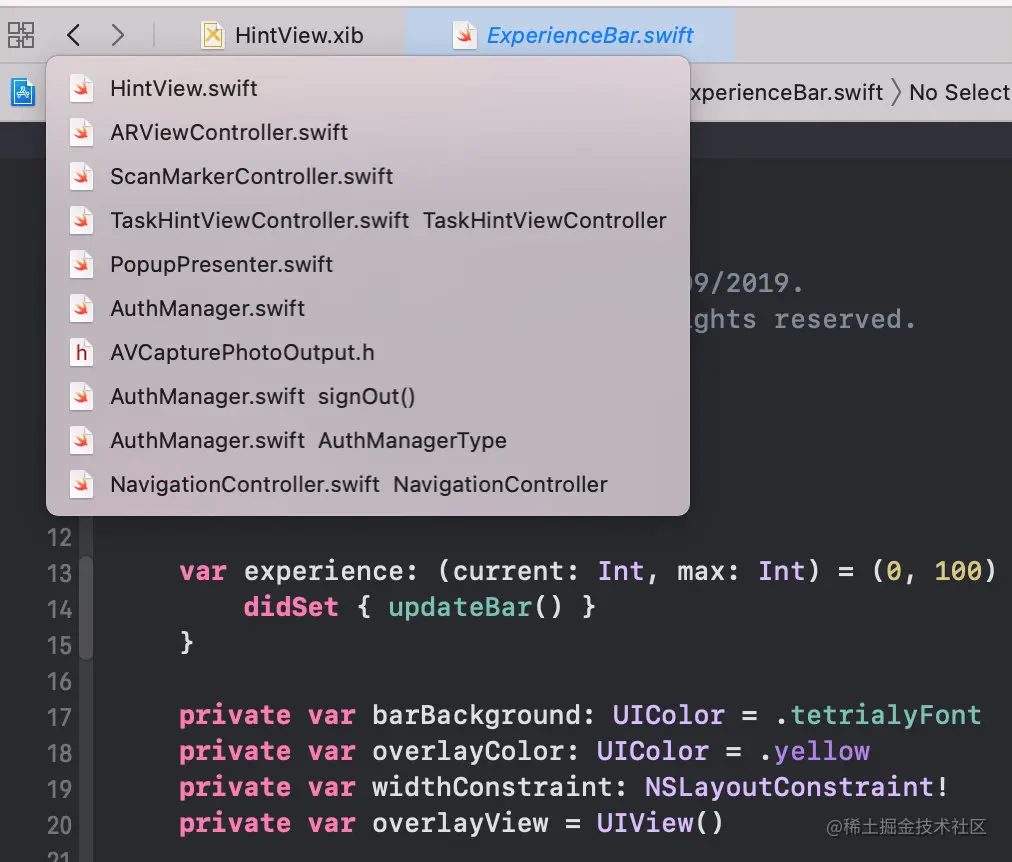This screenshot has height=862, width=1012.
Task: Go back with the left chevron
Action: [x=74, y=35]
